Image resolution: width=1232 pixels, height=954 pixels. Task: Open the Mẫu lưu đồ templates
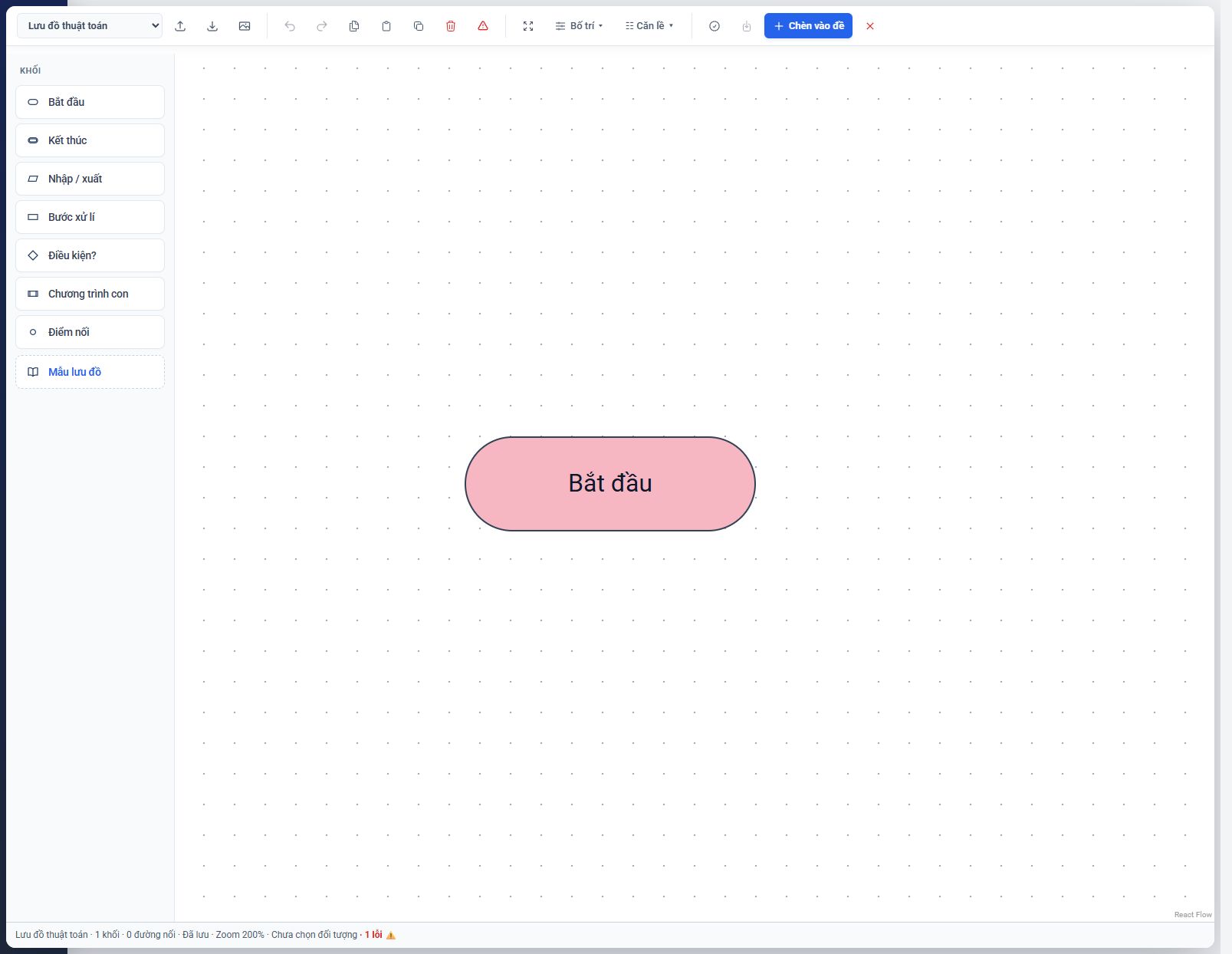[x=90, y=372]
